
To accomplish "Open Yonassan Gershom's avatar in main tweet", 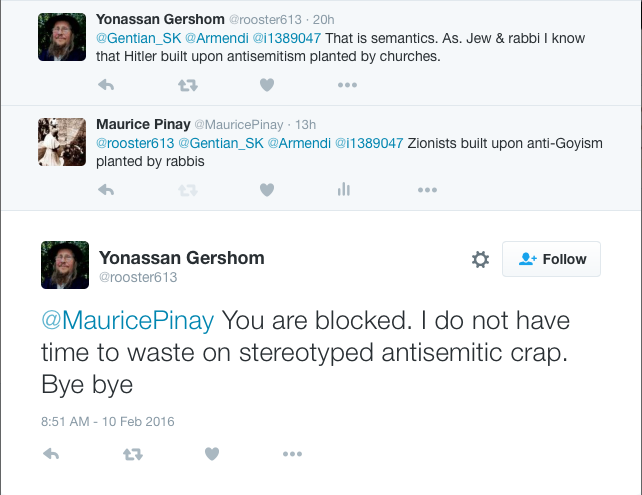I will pyautogui.click(x=65, y=265).
